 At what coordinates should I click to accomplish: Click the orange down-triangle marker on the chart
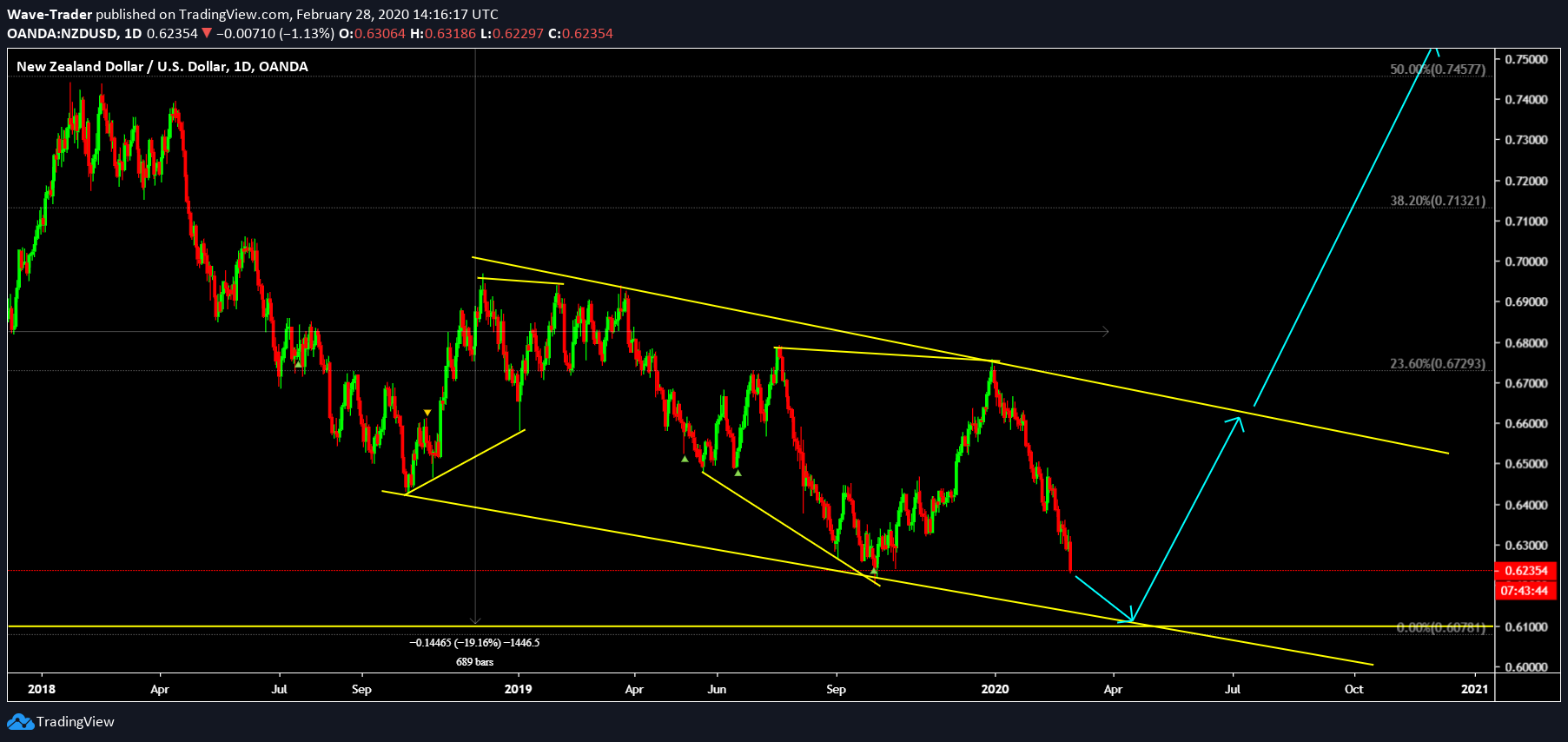427,413
